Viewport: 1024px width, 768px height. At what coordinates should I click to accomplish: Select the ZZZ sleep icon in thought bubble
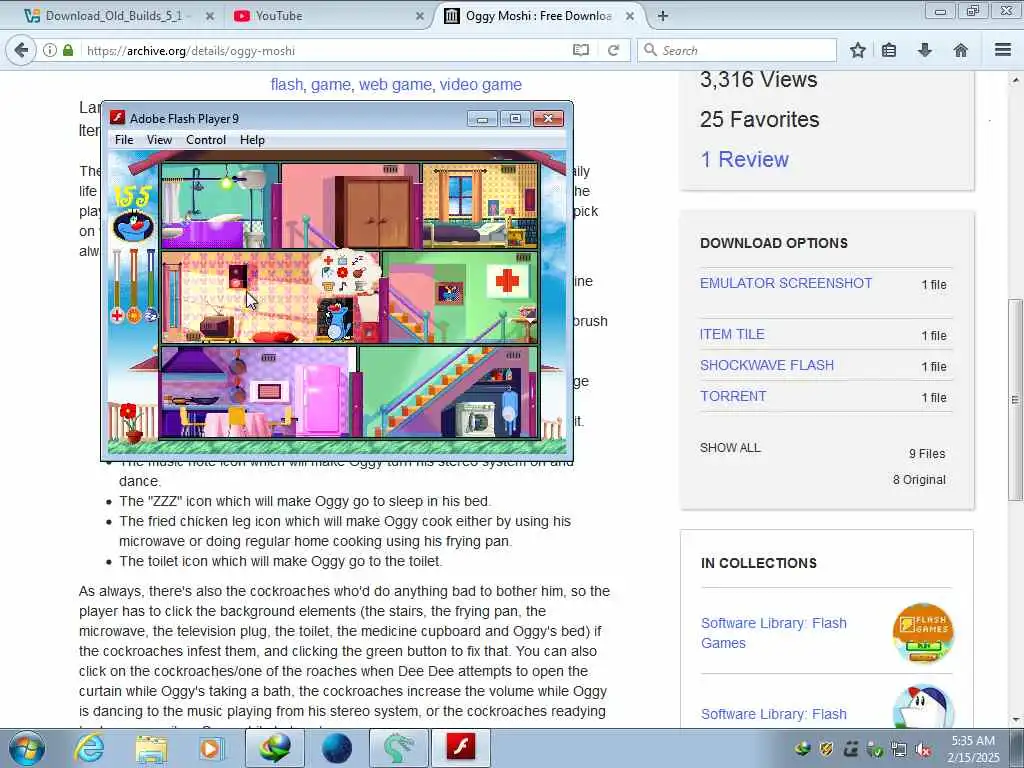(x=358, y=260)
